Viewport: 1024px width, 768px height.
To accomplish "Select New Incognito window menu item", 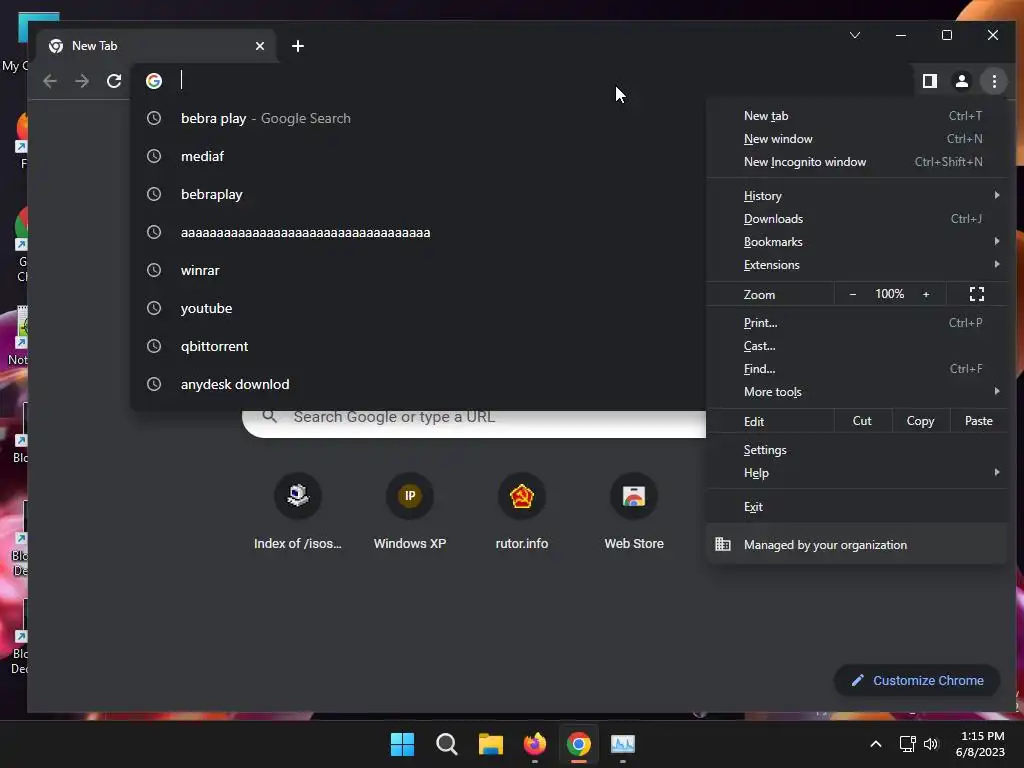I will [x=856, y=162].
